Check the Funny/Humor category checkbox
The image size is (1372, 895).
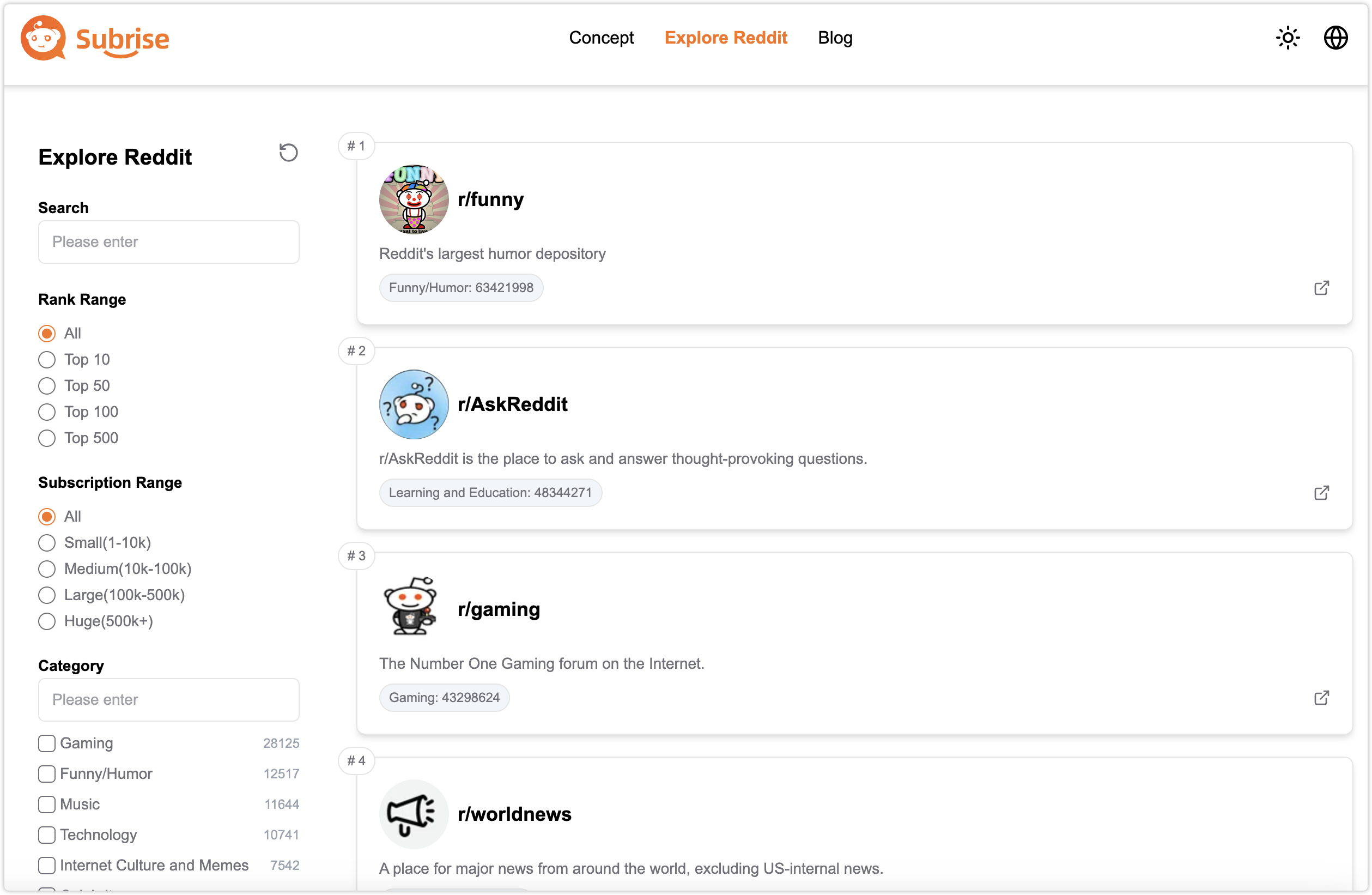point(47,773)
